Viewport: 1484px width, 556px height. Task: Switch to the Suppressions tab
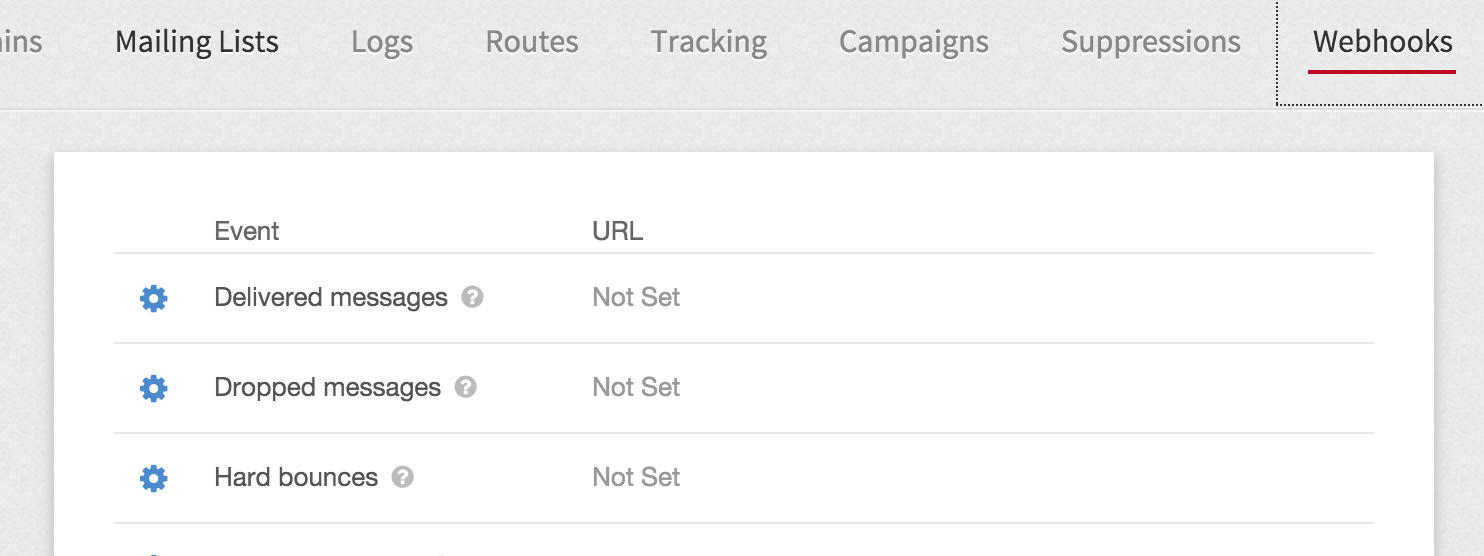click(x=1151, y=42)
